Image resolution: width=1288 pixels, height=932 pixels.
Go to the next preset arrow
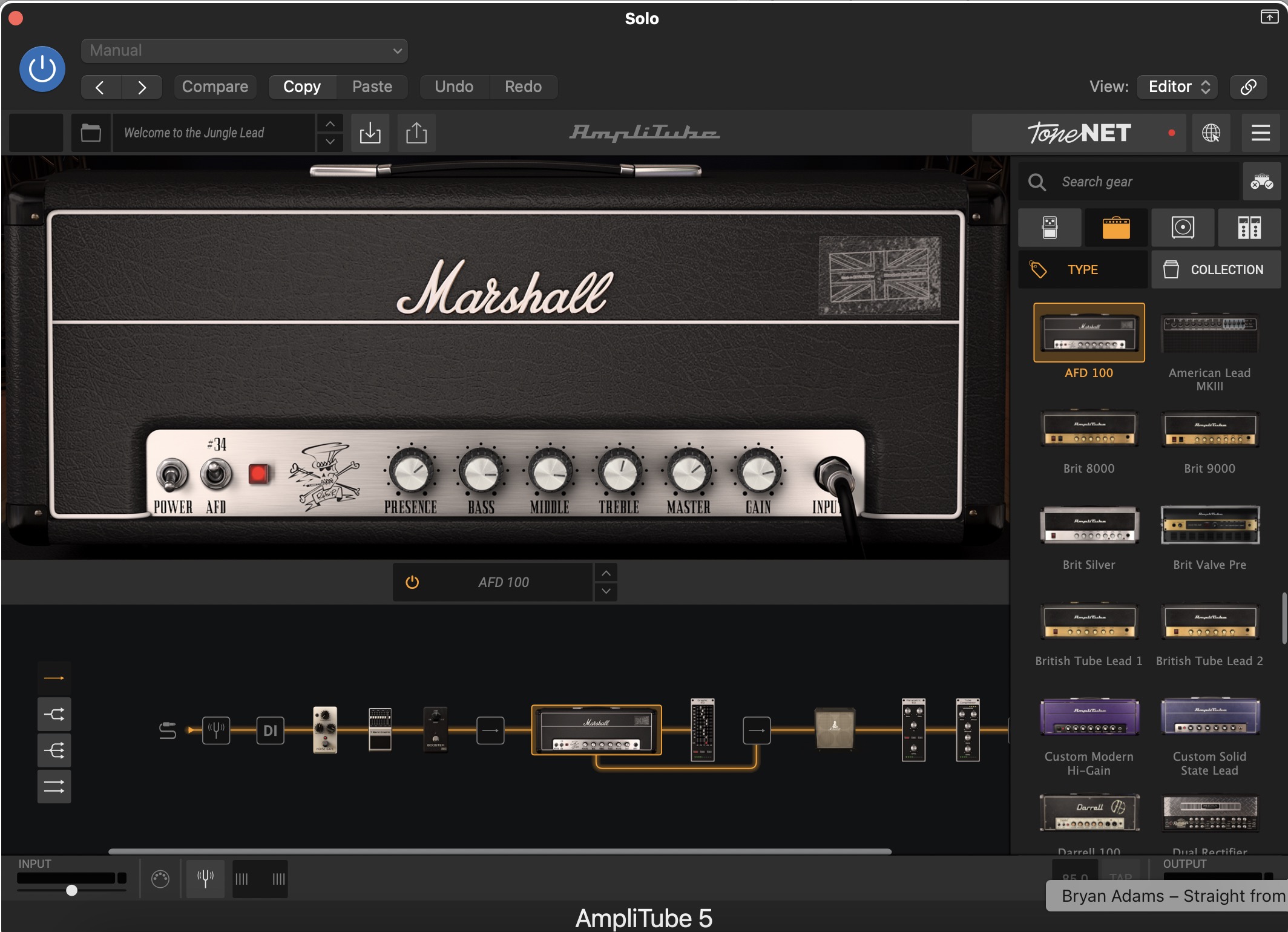click(x=142, y=87)
